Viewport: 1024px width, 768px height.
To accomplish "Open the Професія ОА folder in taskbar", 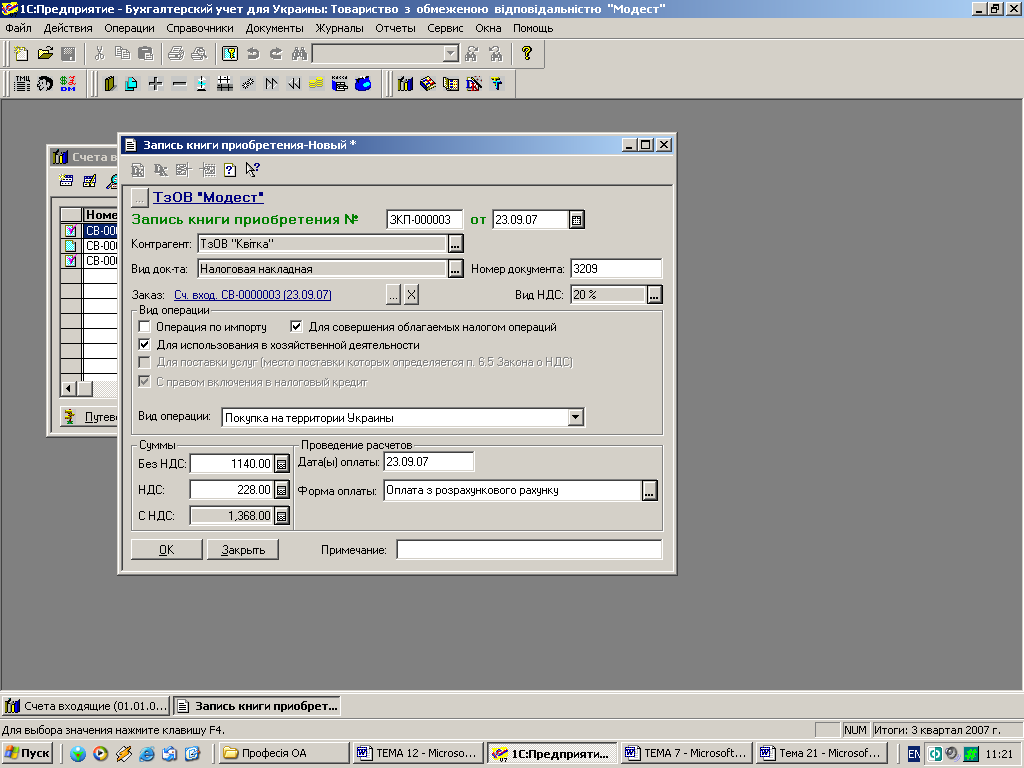I will tap(283, 753).
